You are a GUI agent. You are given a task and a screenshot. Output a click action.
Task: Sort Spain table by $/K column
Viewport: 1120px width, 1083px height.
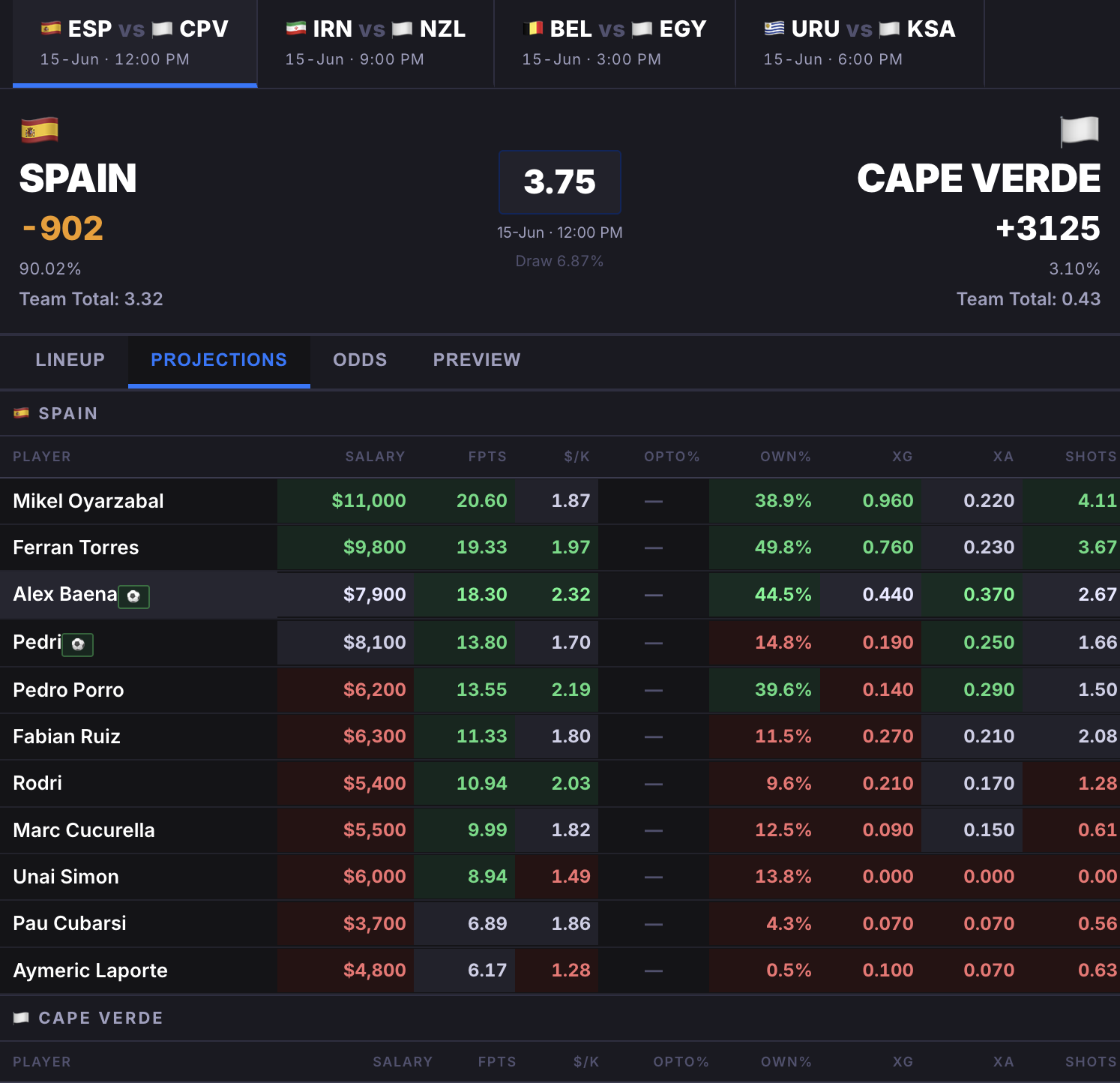click(577, 457)
